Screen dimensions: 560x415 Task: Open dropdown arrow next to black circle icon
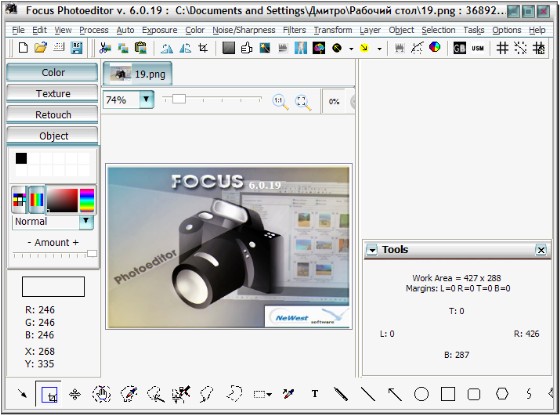(x=351, y=49)
